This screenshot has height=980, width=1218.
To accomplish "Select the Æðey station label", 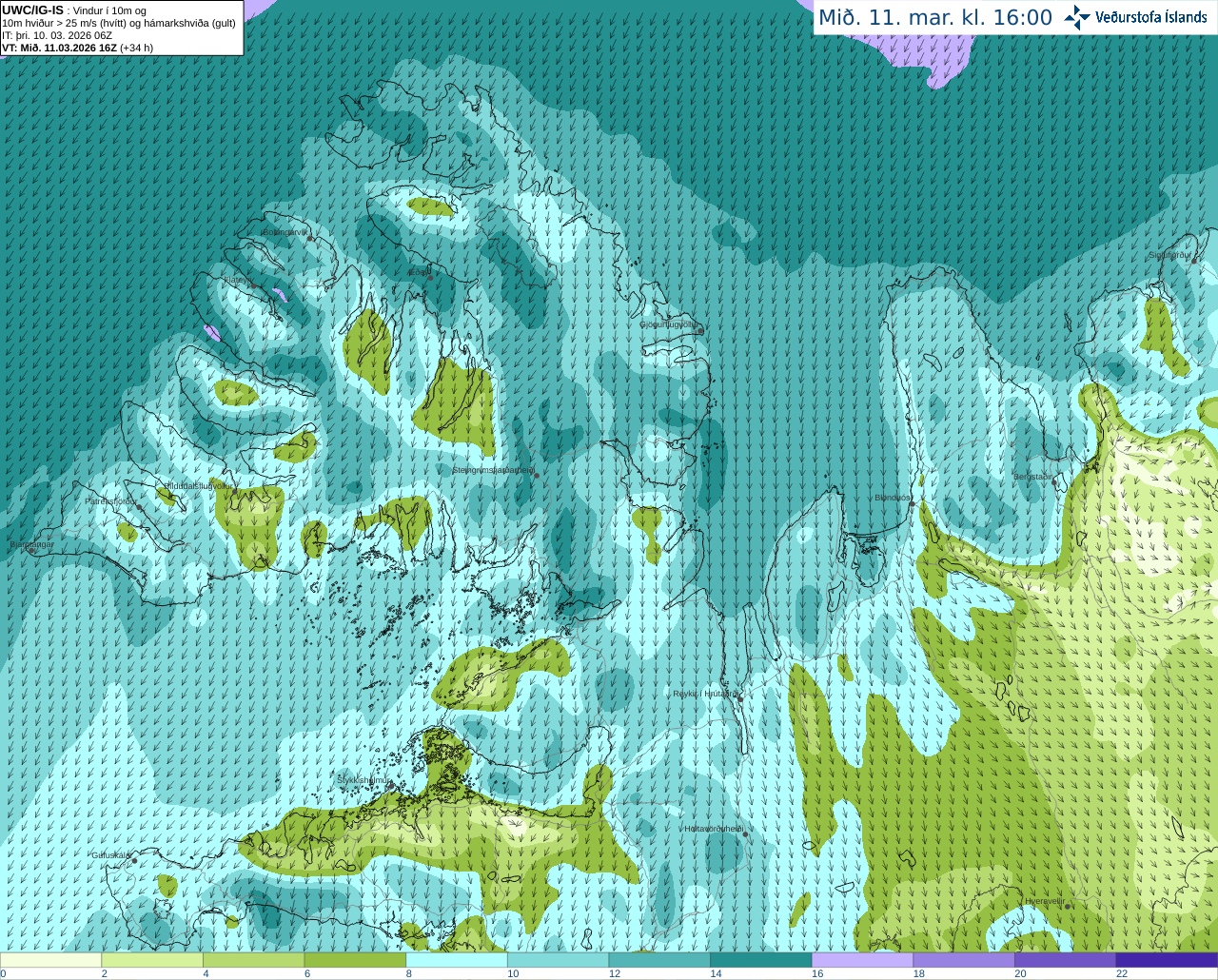I will 418,272.
